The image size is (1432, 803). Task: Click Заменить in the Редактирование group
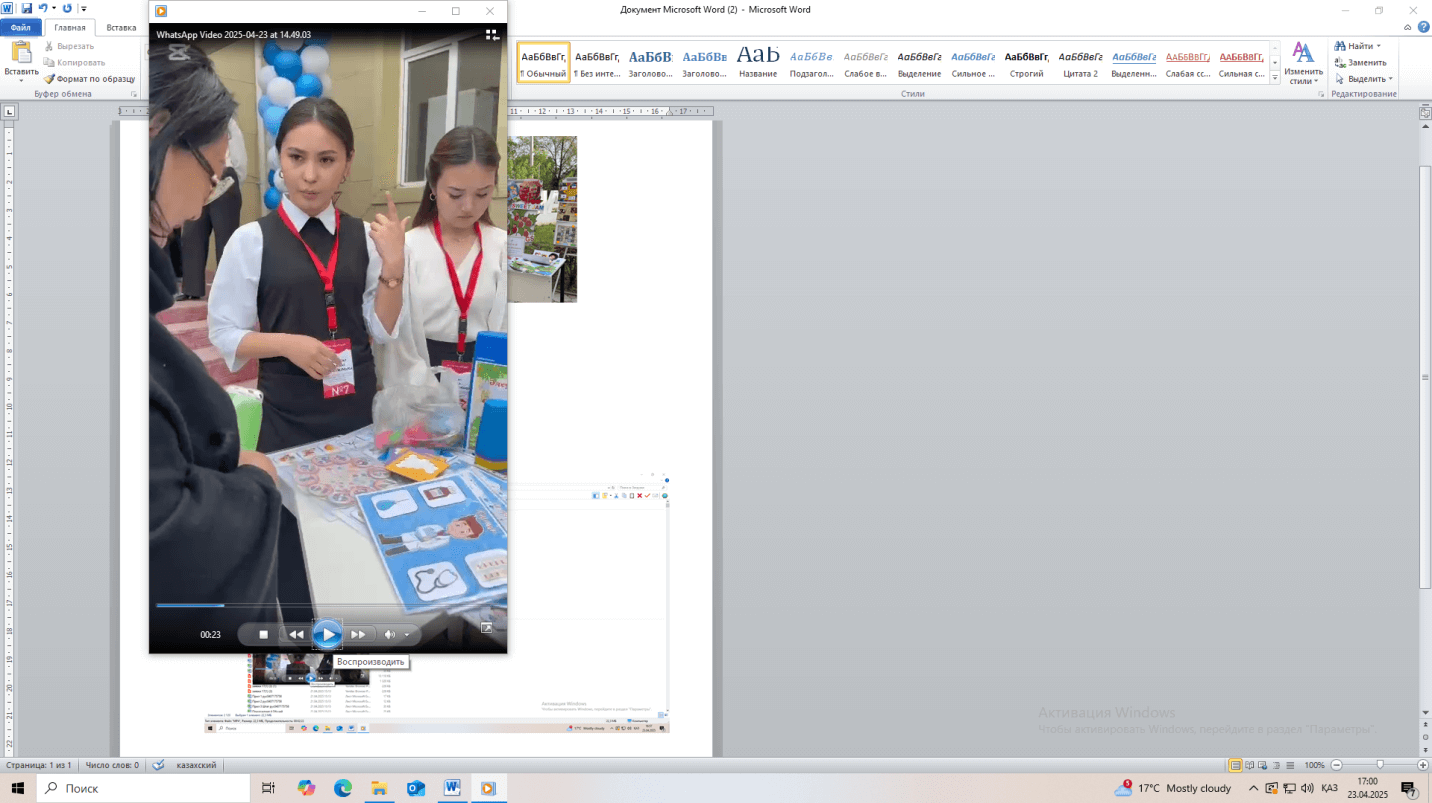[x=1360, y=62]
